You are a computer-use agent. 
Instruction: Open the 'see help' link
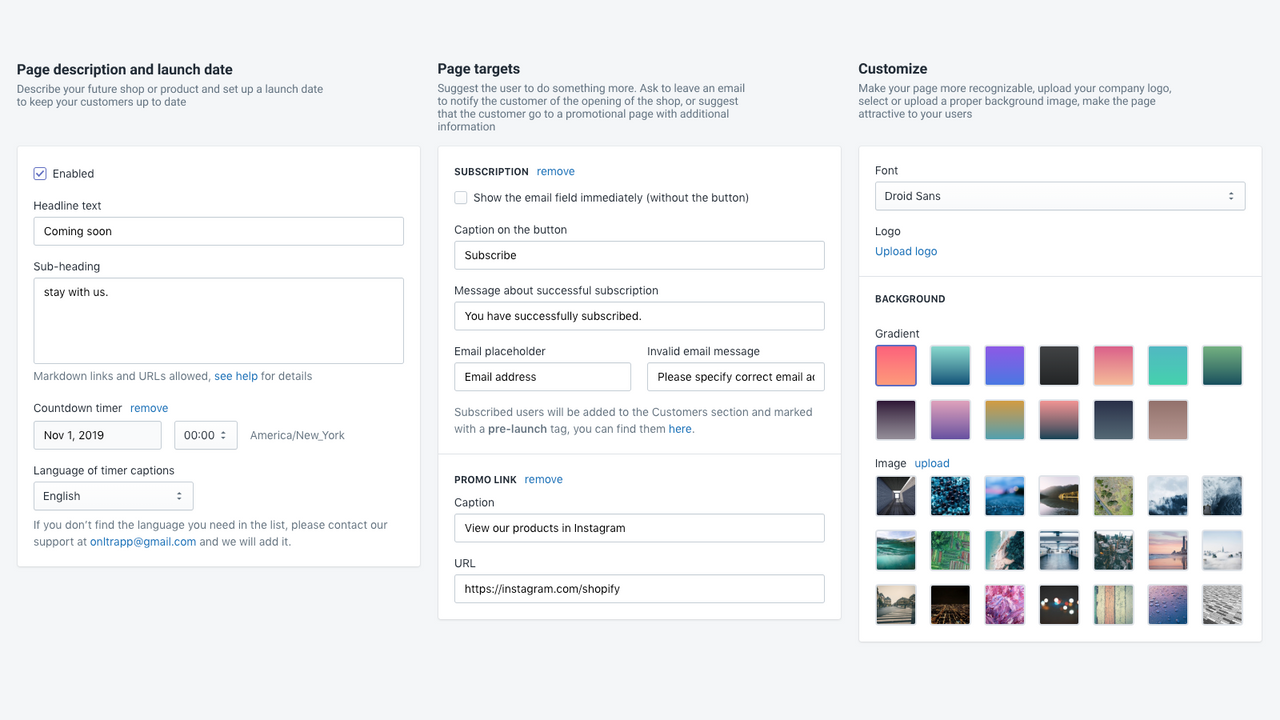click(x=236, y=376)
